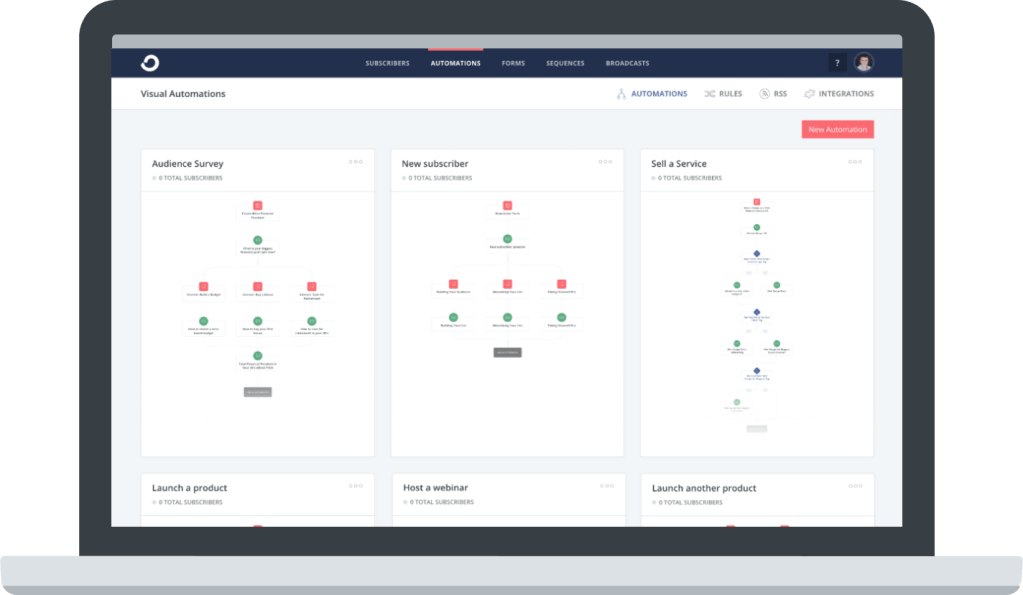The height and width of the screenshot is (595, 1023).
Task: Click the Integrations icon
Action: pos(809,94)
